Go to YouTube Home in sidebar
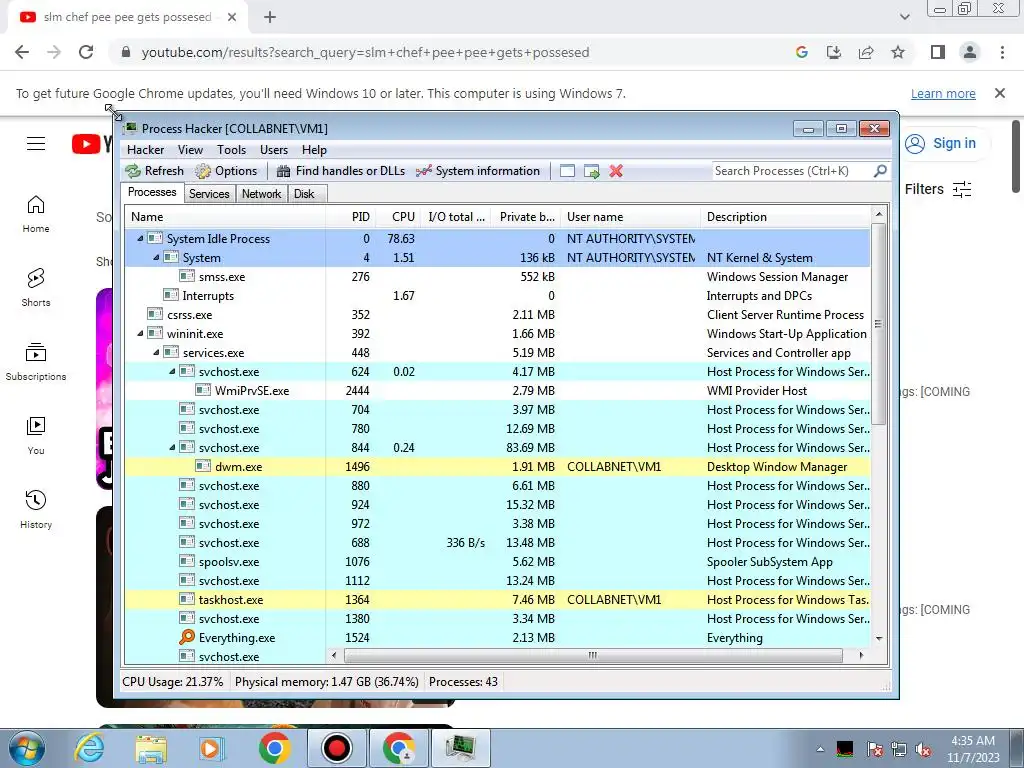The height and width of the screenshot is (768, 1024). click(36, 214)
